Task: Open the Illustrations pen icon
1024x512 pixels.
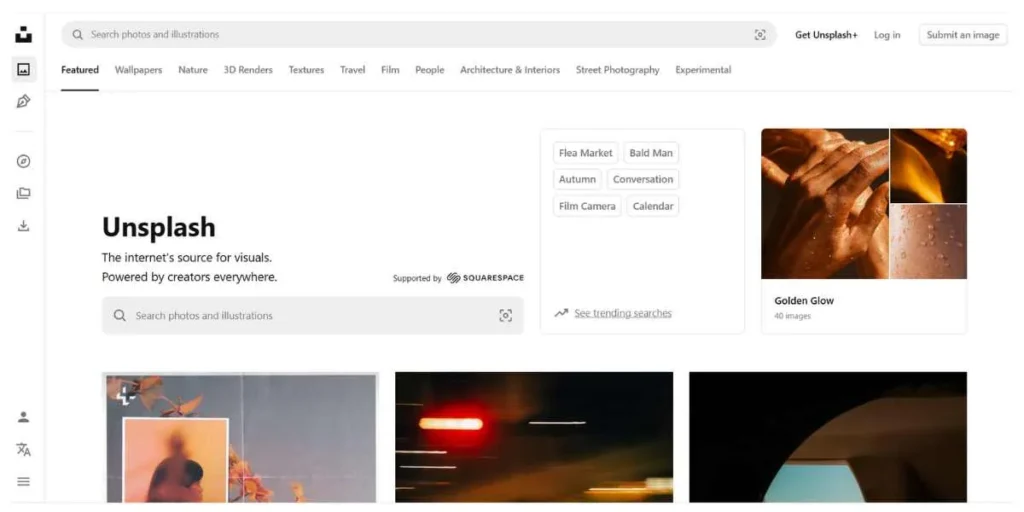Action: tap(24, 101)
